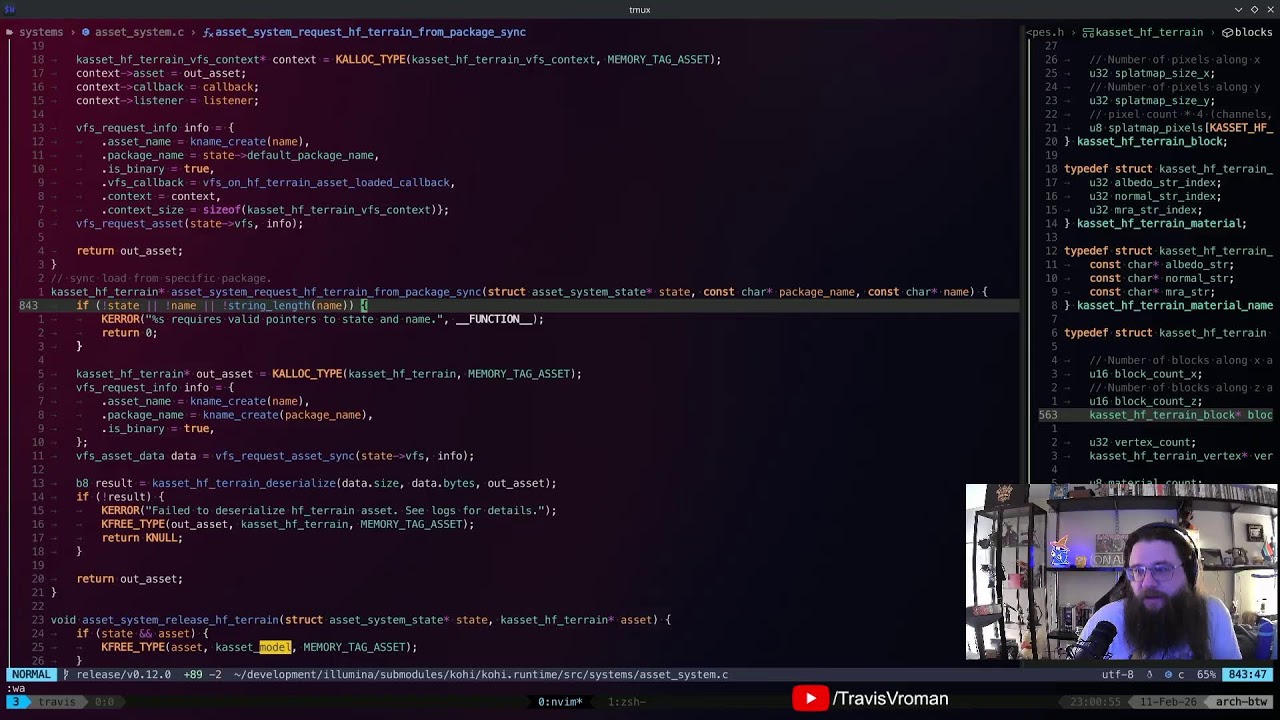Click the highlighted 'model' search match
This screenshot has height=720, width=1280.
[275, 647]
